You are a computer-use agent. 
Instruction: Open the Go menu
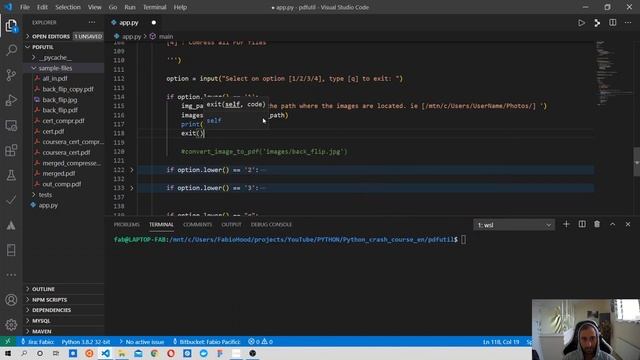click(x=113, y=7)
